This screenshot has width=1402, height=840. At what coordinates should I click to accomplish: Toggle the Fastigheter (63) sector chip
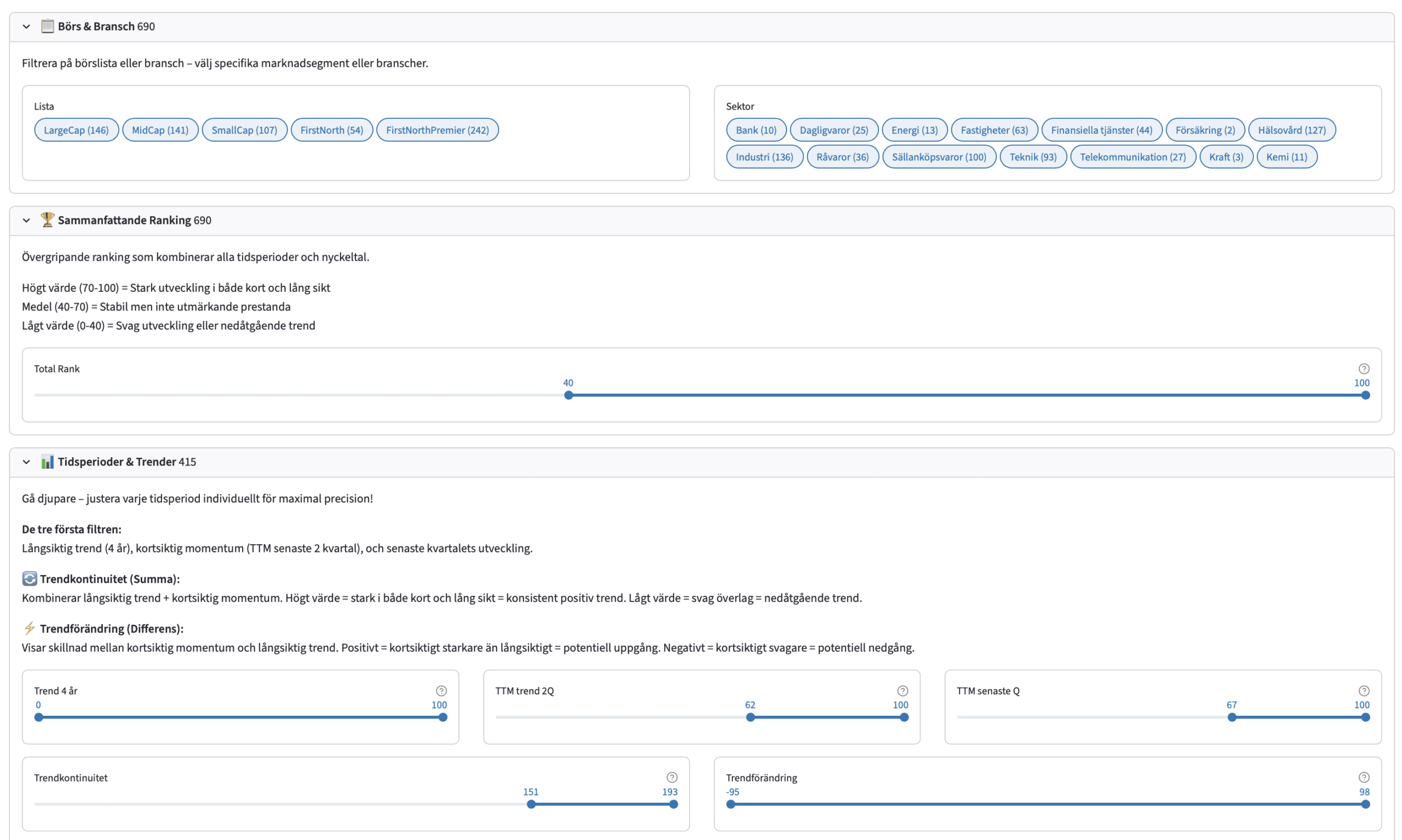tap(993, 130)
